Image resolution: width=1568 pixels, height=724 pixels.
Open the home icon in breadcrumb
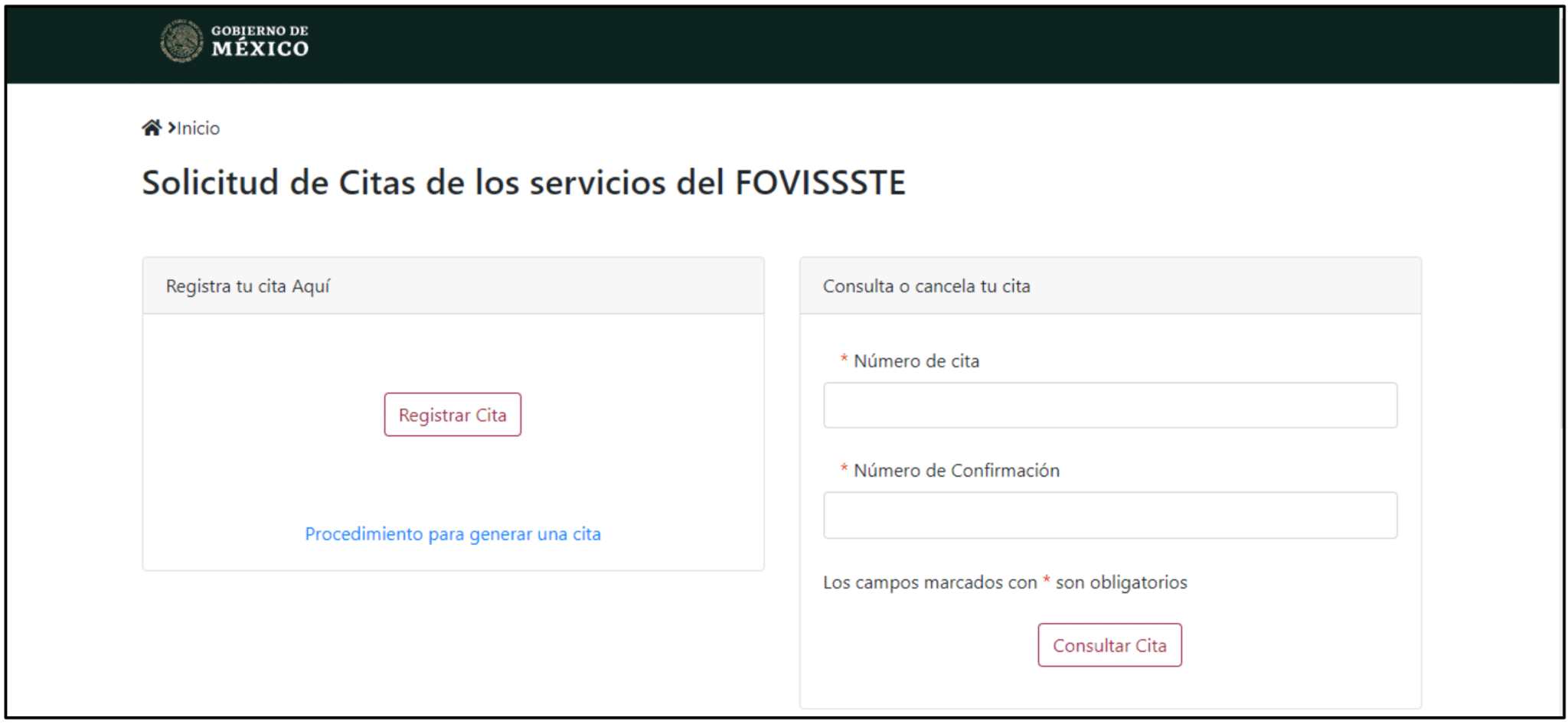(152, 128)
